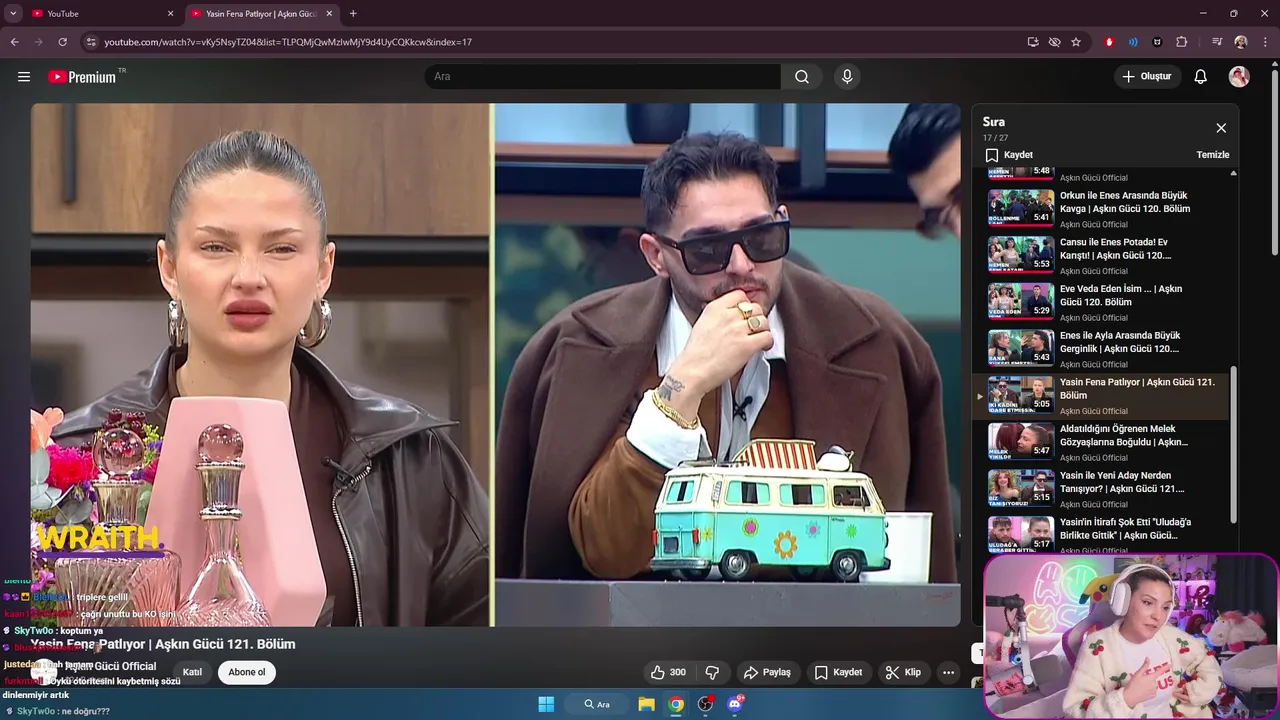Open the YouTube hamburger guide menu

(24, 77)
